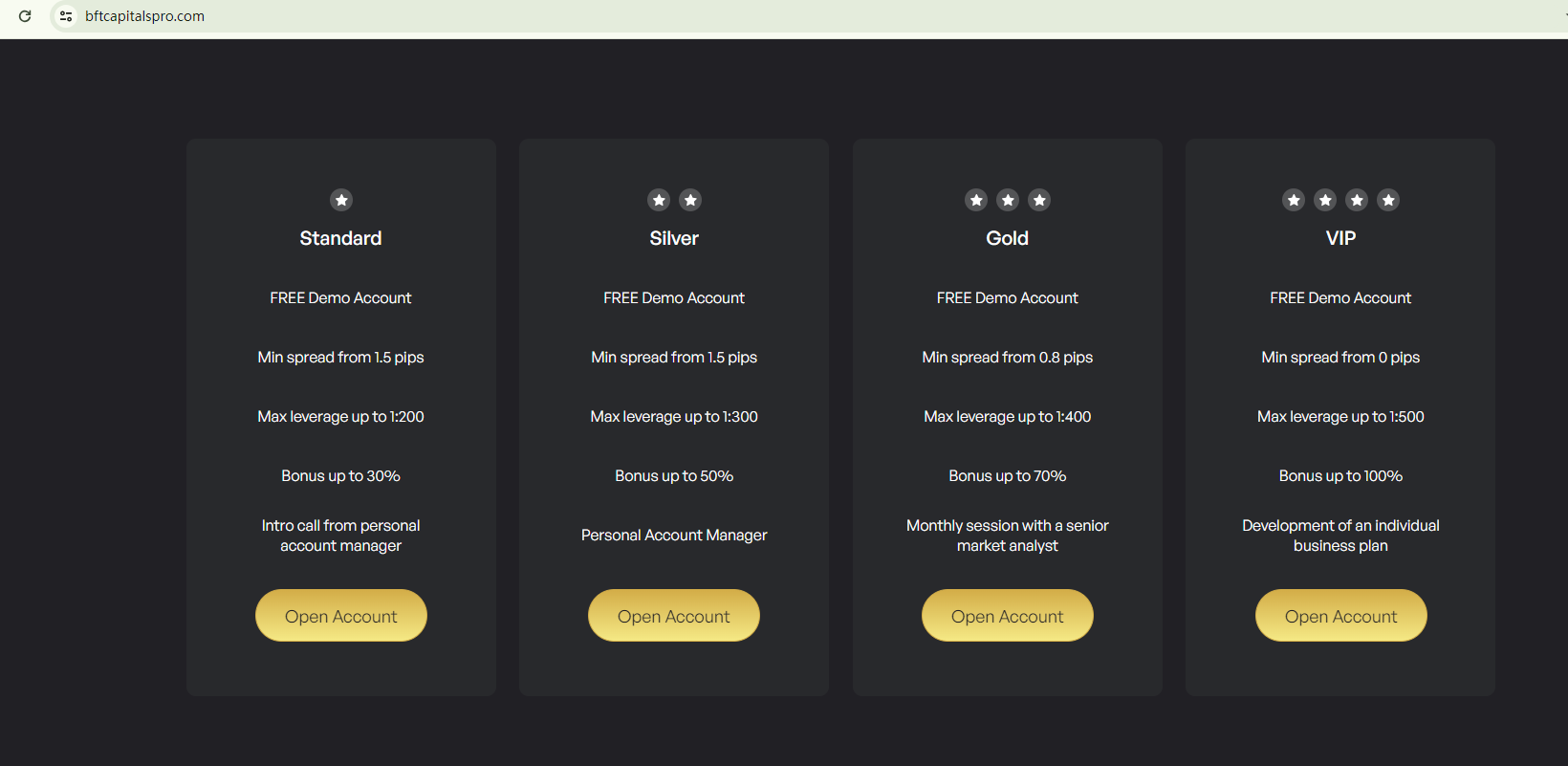Click the first star icon above VIP
Image resolution: width=1568 pixels, height=766 pixels.
pos(1294,200)
